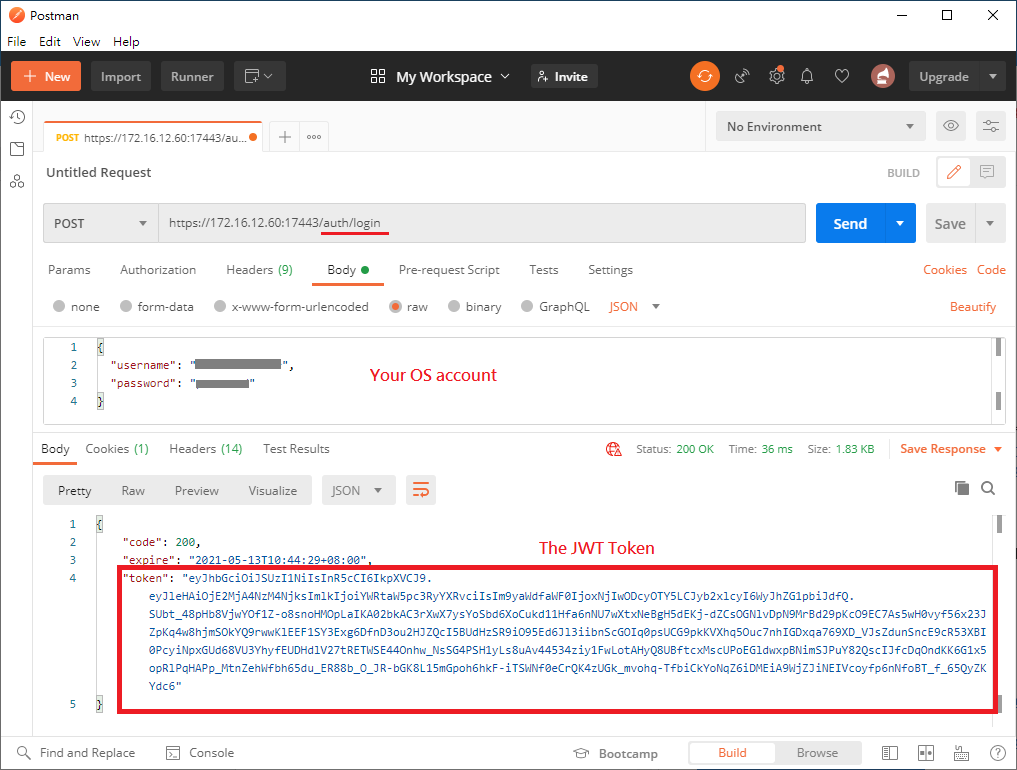Open keyboard shortcuts from the status bar
Image resolution: width=1017 pixels, height=770 pixels.
tap(961, 752)
